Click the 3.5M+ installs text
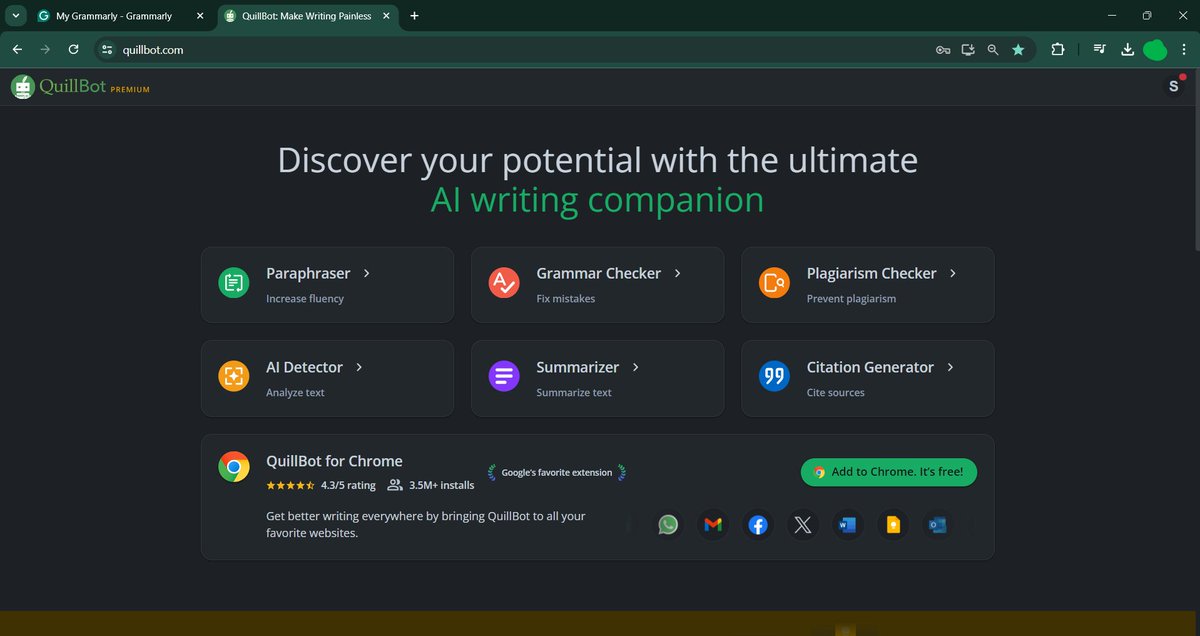Viewport: 1200px width, 636px height. (x=442, y=485)
